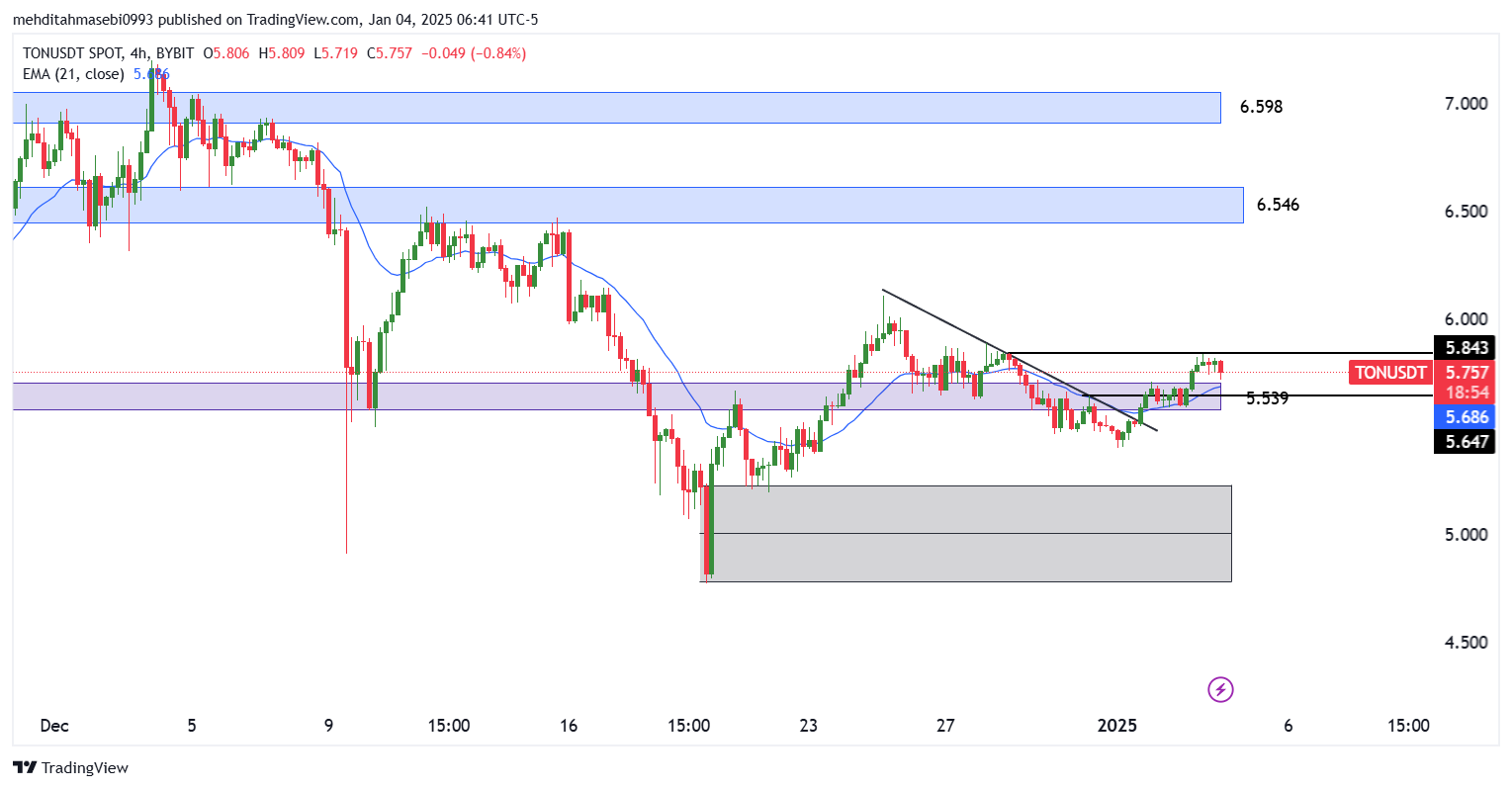Click the 23 date axis label
The height and width of the screenshot is (789, 1512).
click(x=809, y=726)
